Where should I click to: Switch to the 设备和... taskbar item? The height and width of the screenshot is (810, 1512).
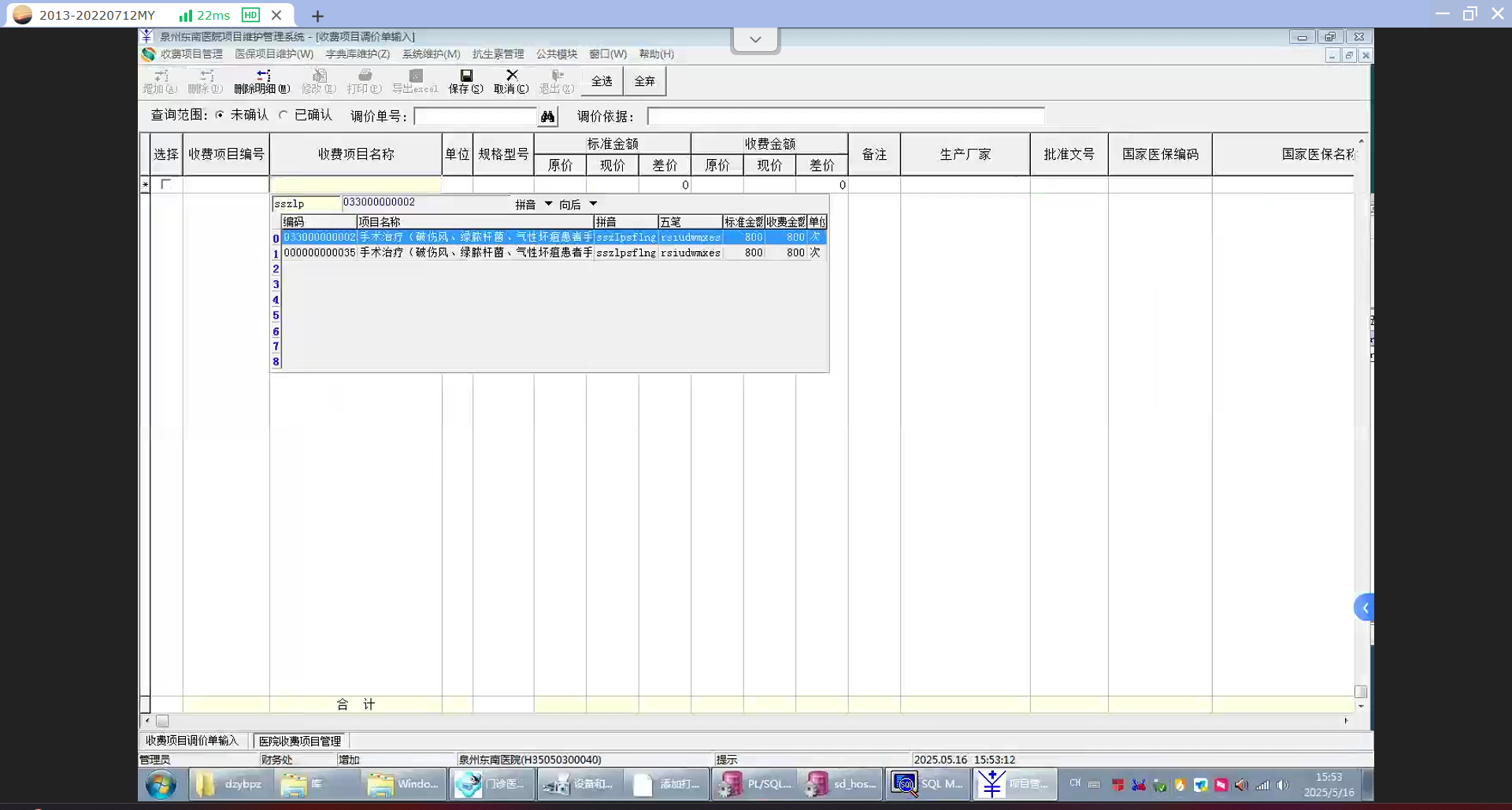[580, 784]
